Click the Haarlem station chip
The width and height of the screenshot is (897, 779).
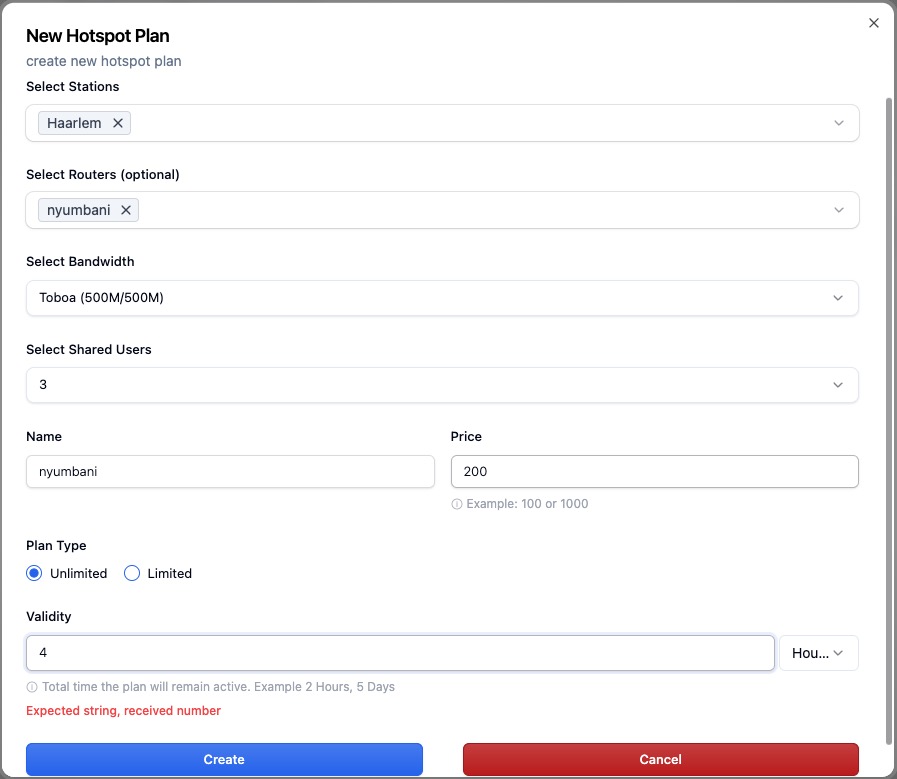pyautogui.click(x=74, y=123)
